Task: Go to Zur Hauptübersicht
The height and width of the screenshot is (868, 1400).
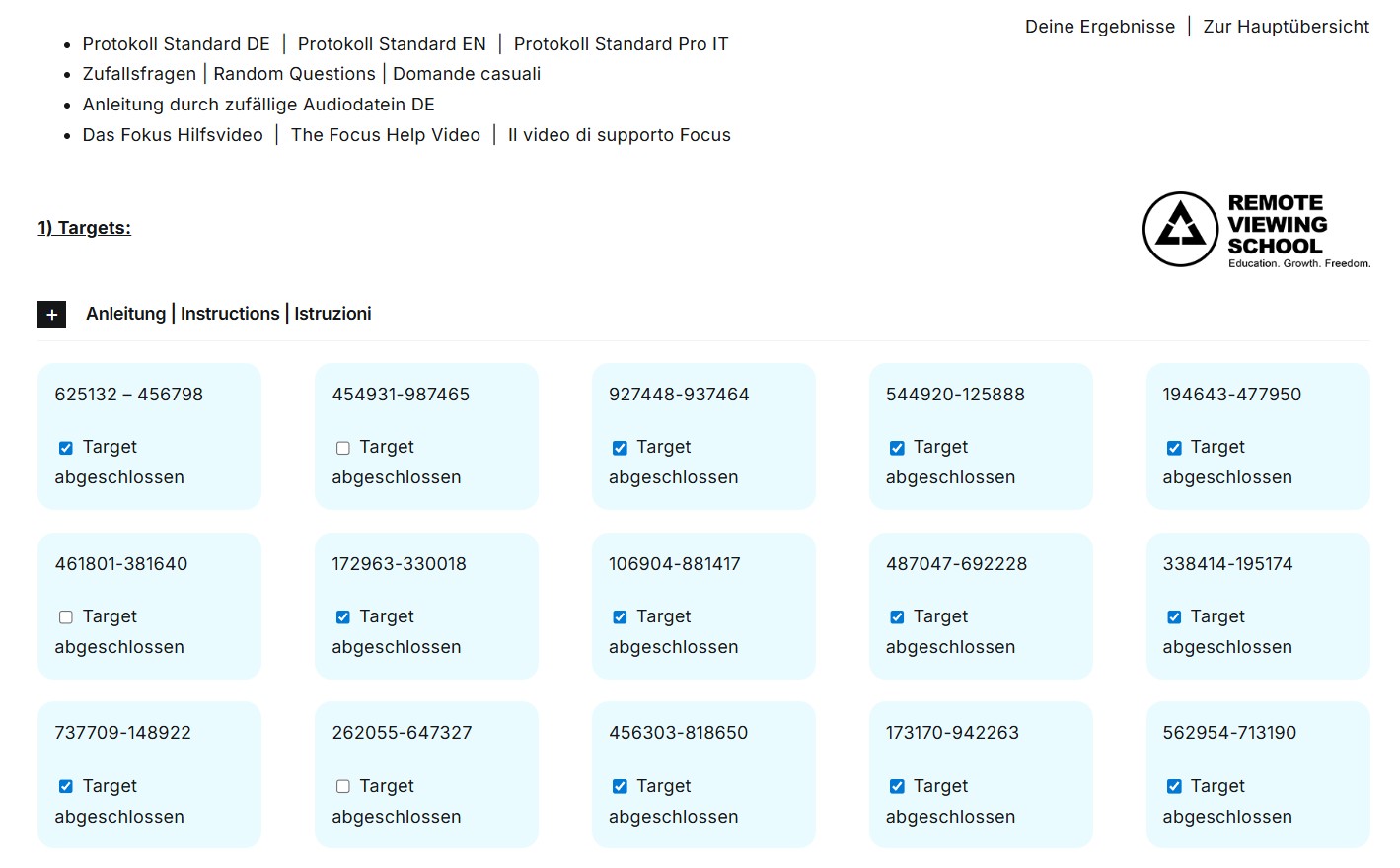Action: click(x=1286, y=27)
